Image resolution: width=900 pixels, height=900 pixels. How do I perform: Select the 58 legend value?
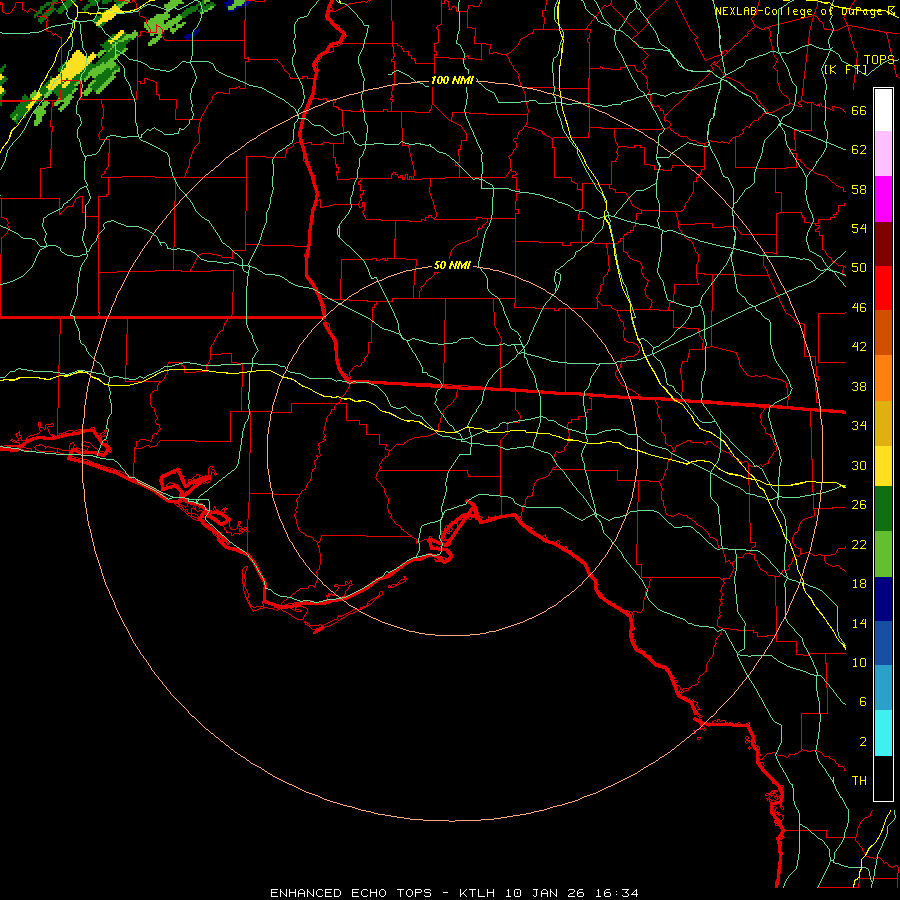tap(859, 189)
